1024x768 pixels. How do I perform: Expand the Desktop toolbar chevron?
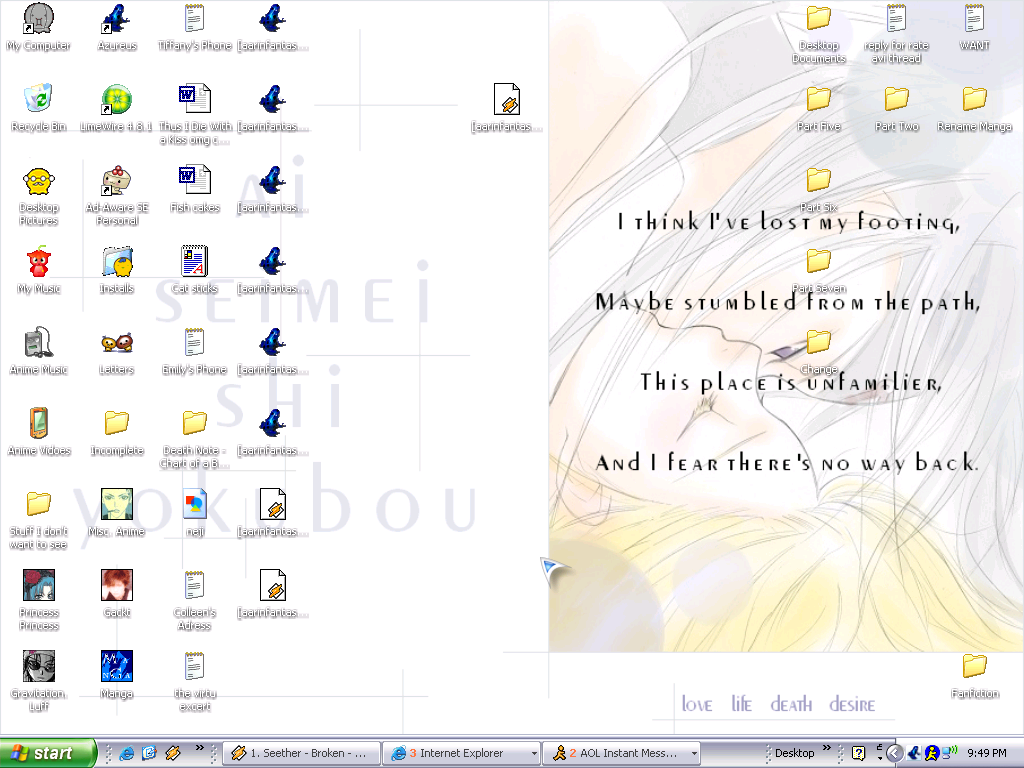tap(827, 747)
